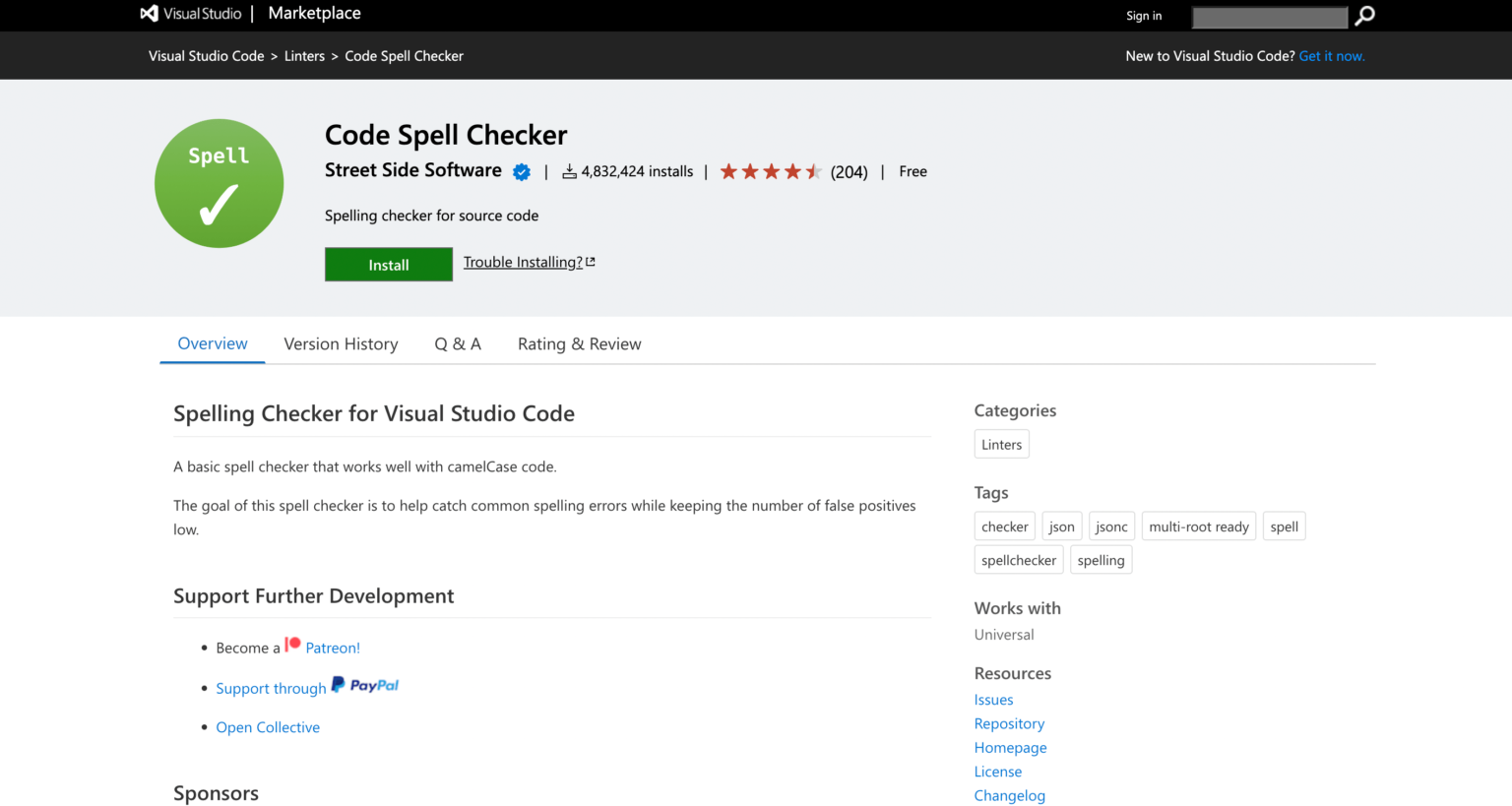Click the fourth star in the rating

(792, 170)
